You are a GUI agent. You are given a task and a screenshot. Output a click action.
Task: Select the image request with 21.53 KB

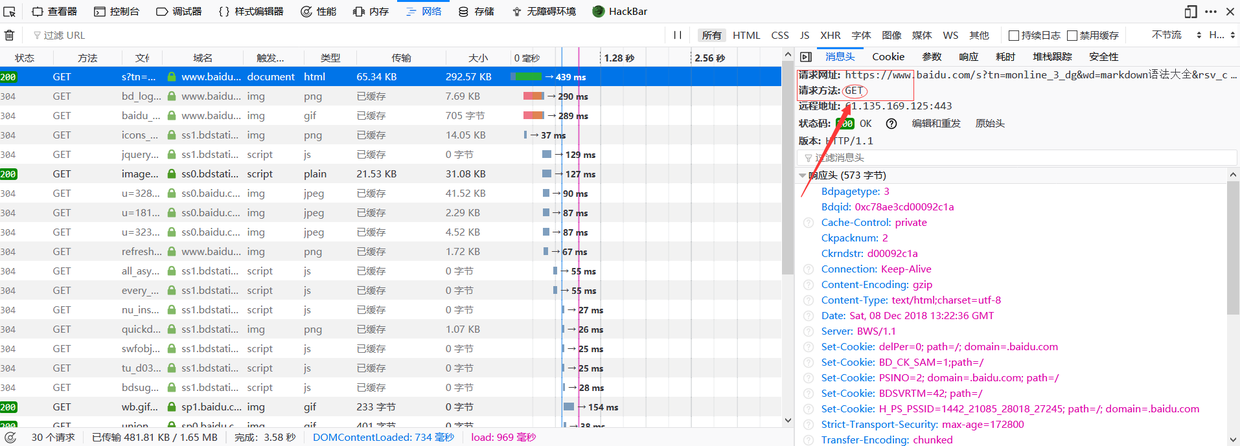point(390,173)
